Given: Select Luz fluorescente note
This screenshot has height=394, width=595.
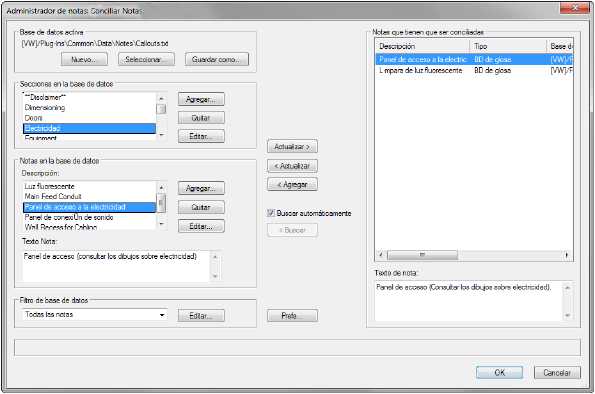Looking at the screenshot, I should pos(90,186).
